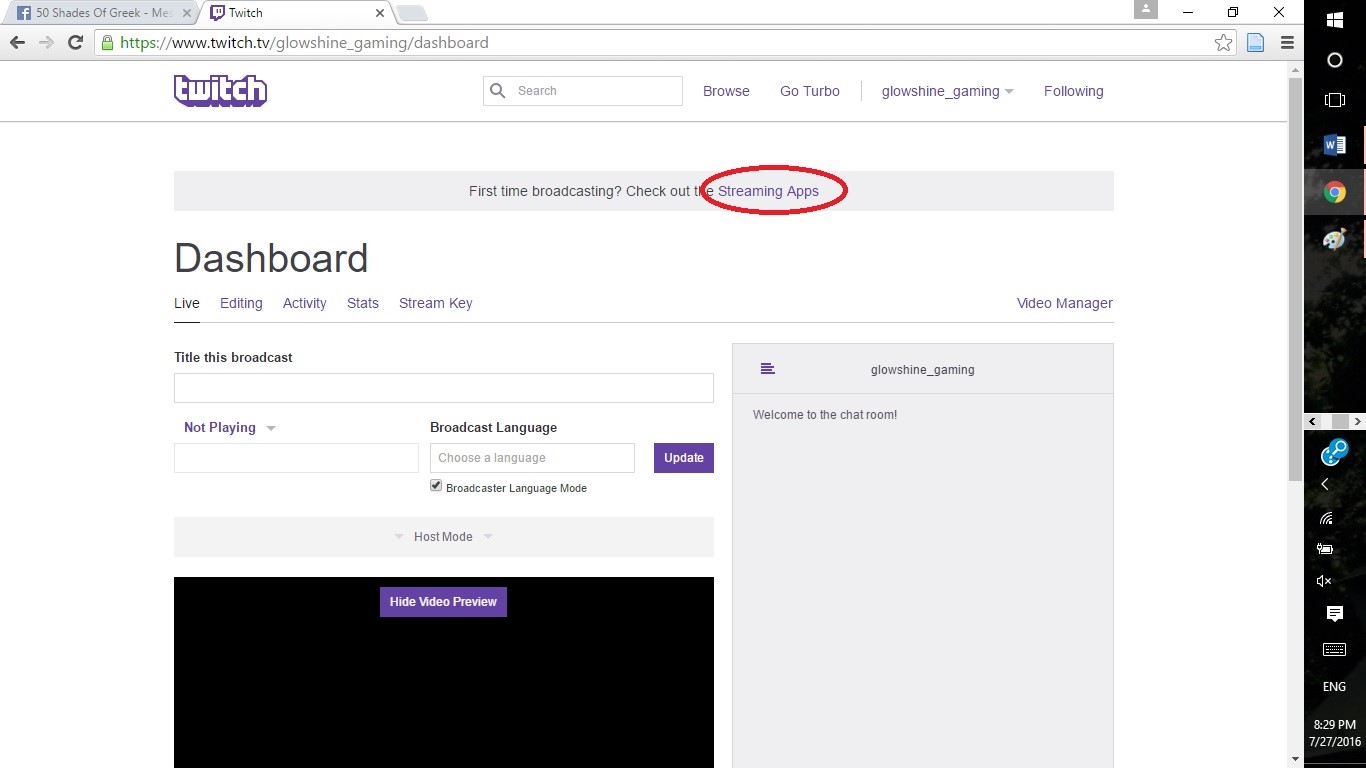Click the blue document extension icon
Viewport: 1366px width, 768px height.
(1255, 43)
